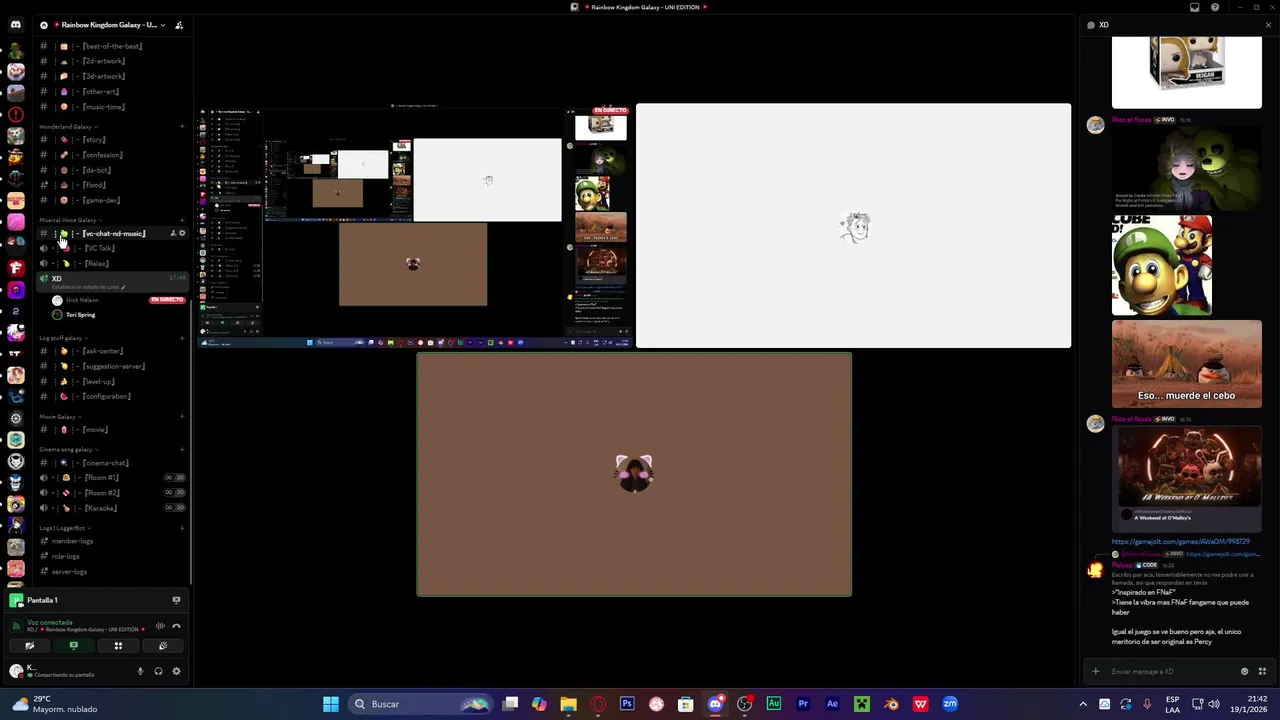Mute microphone in user panel
Screen dimensions: 1280x720
click(140, 671)
